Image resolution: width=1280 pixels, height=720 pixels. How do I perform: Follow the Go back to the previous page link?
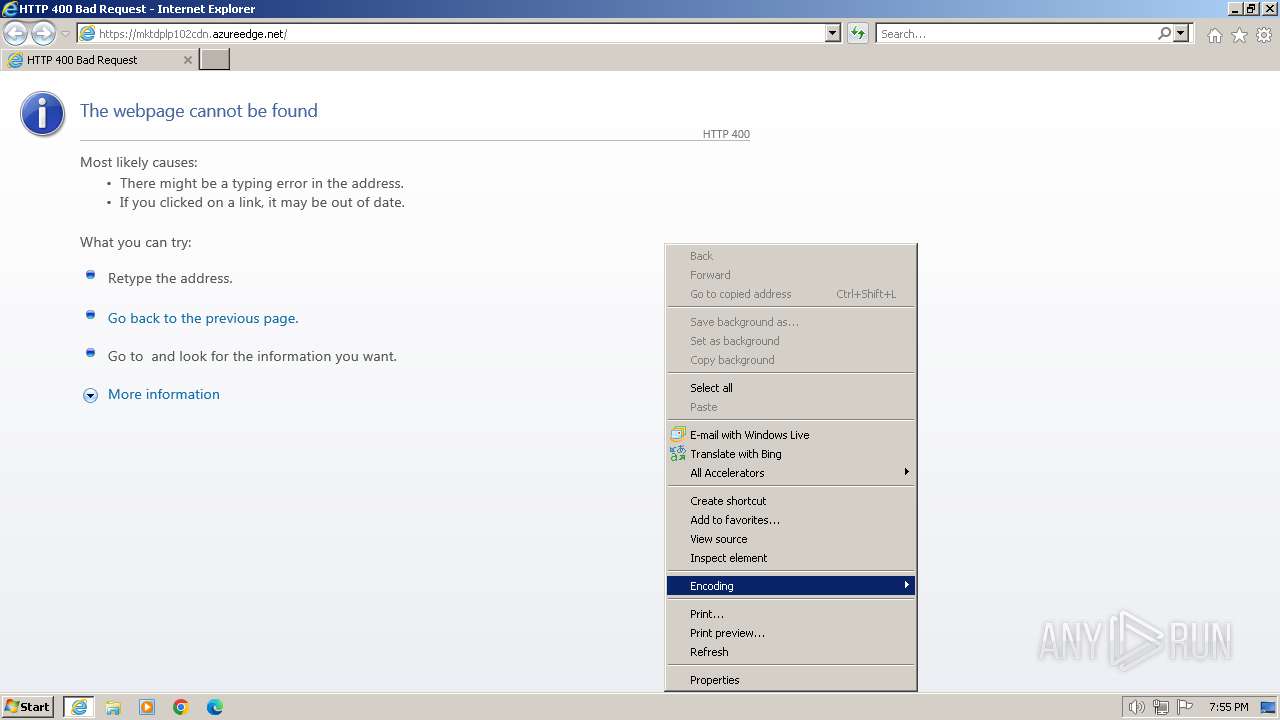(x=203, y=318)
